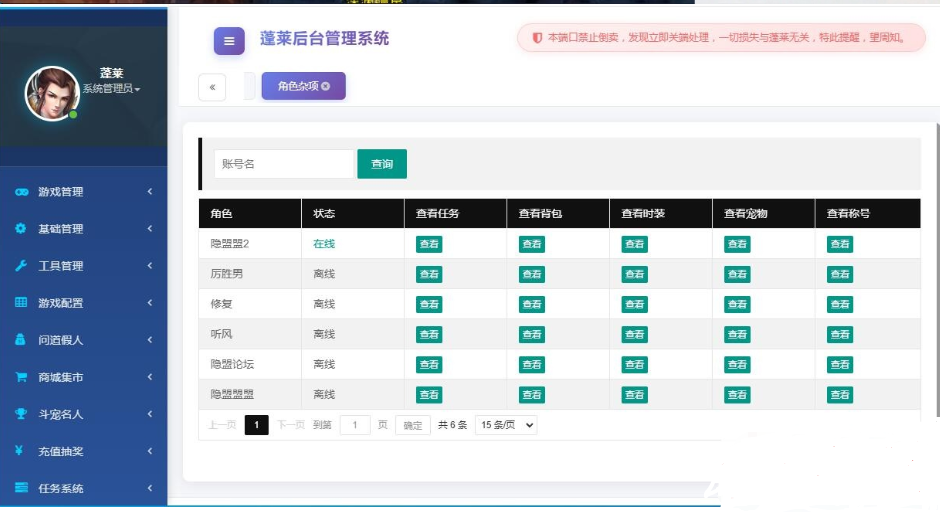Click the gear icon beside 基础管理
The image size is (940, 512).
20,228
